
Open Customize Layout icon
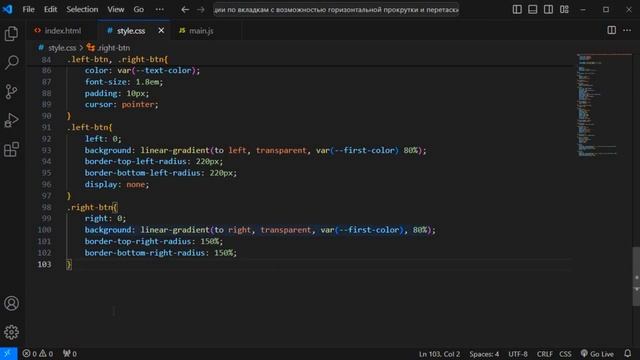pyautogui.click(x=564, y=9)
